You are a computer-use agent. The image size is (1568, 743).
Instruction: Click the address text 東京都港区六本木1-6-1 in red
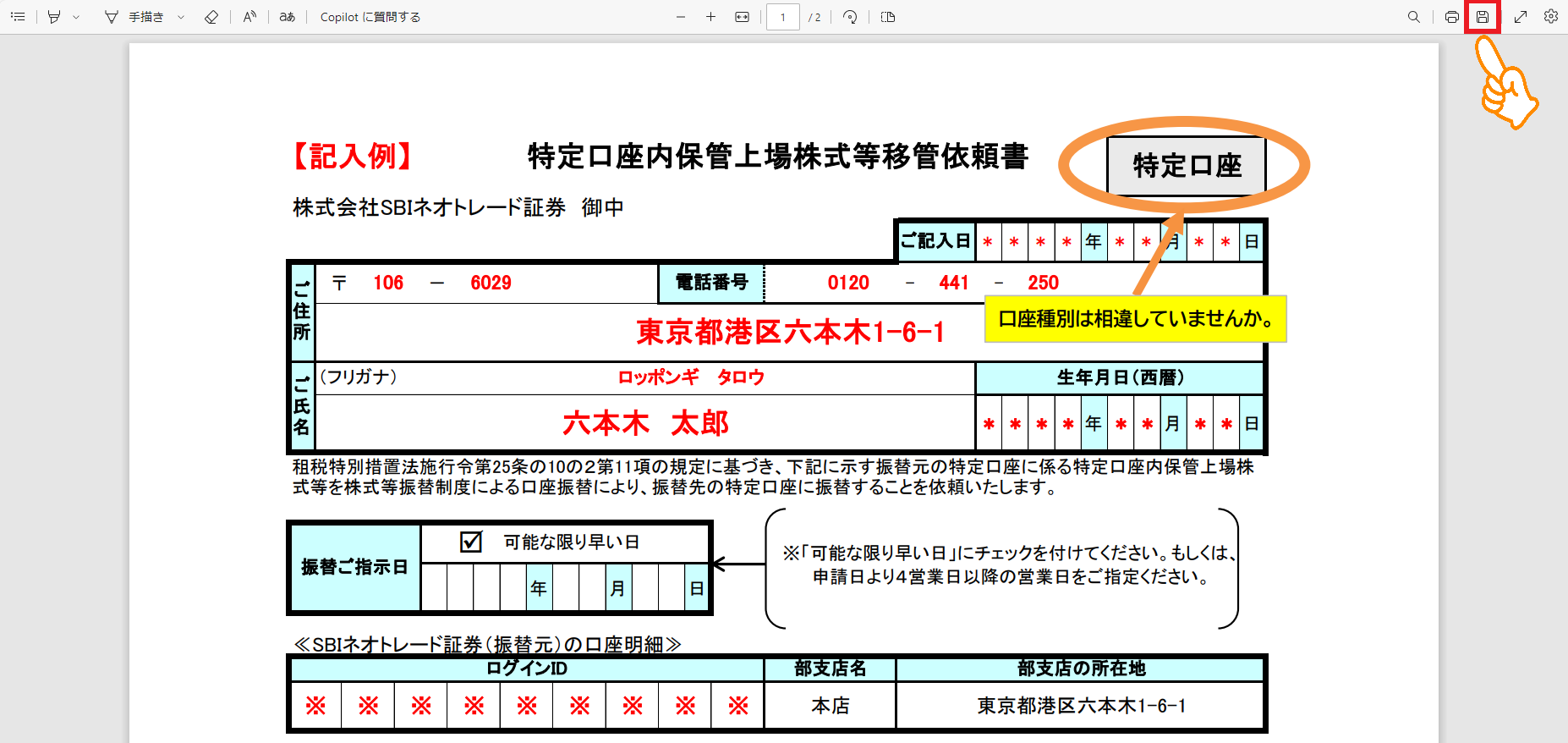(790, 332)
